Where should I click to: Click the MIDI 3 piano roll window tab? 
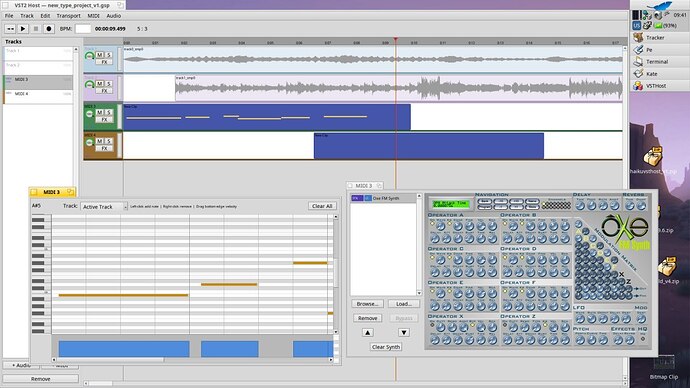(x=52, y=192)
